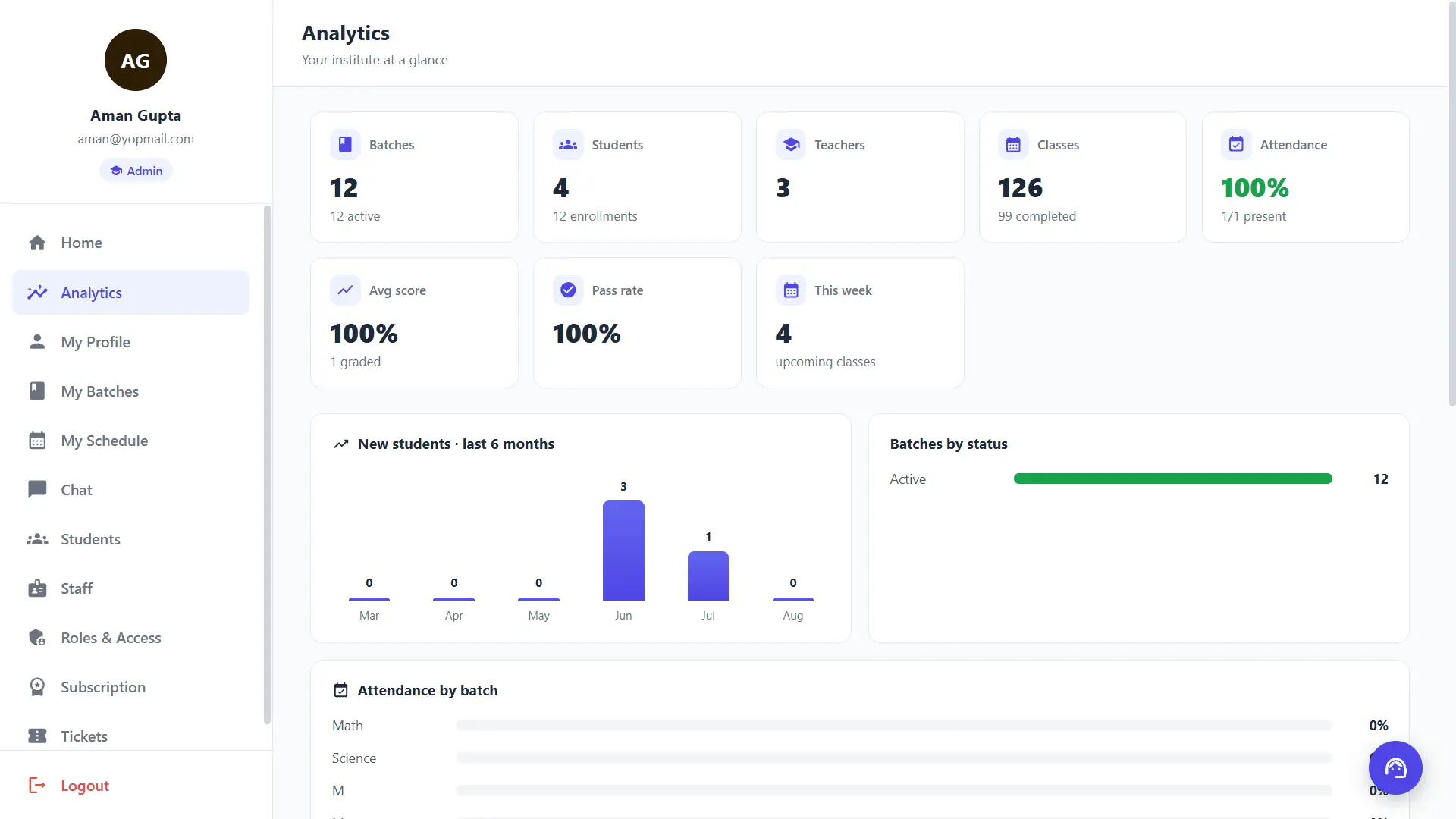Click the Jun bar in new students chart
This screenshot has height=819, width=1456.
pos(623,551)
